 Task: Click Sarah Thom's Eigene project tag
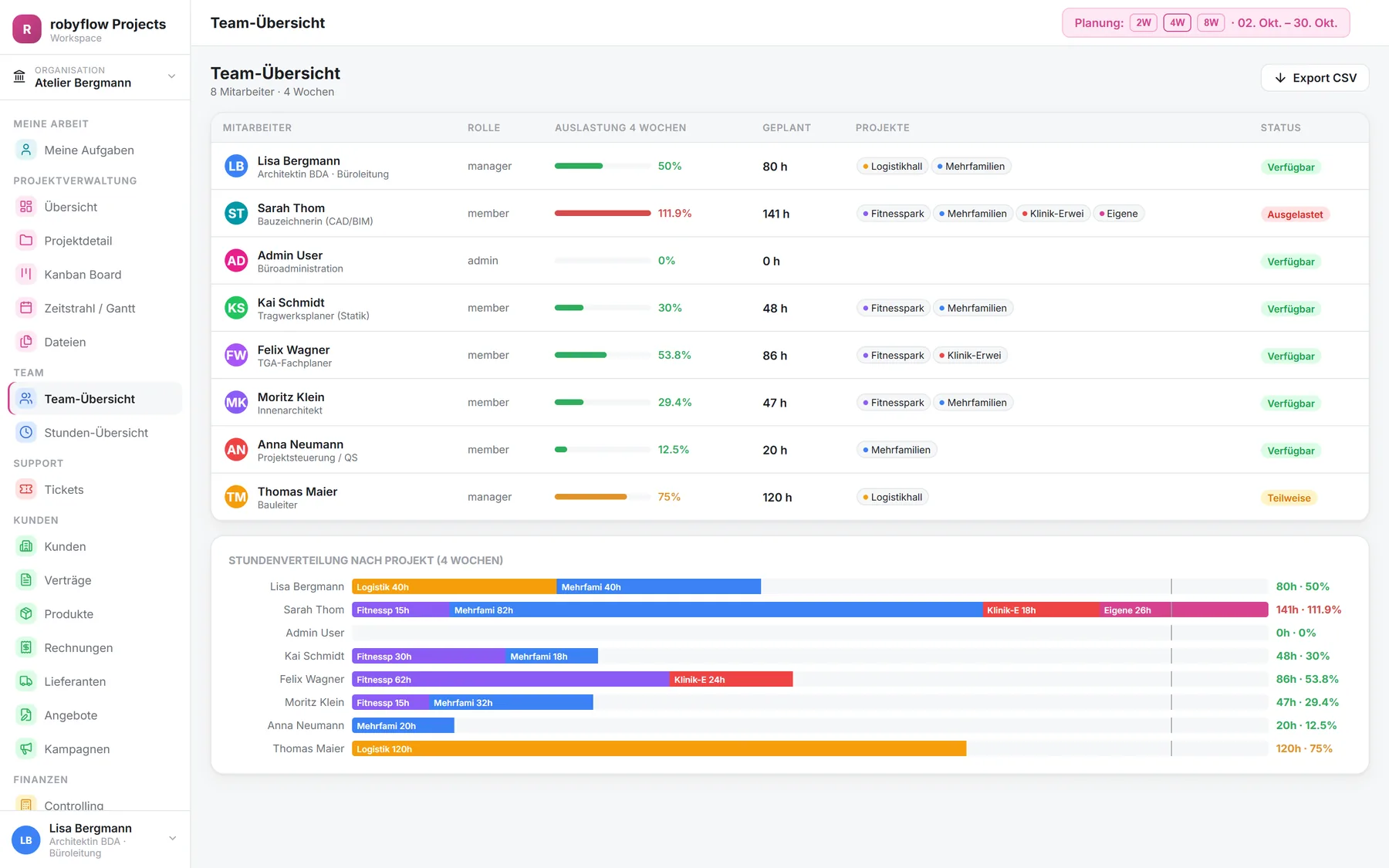click(1118, 214)
